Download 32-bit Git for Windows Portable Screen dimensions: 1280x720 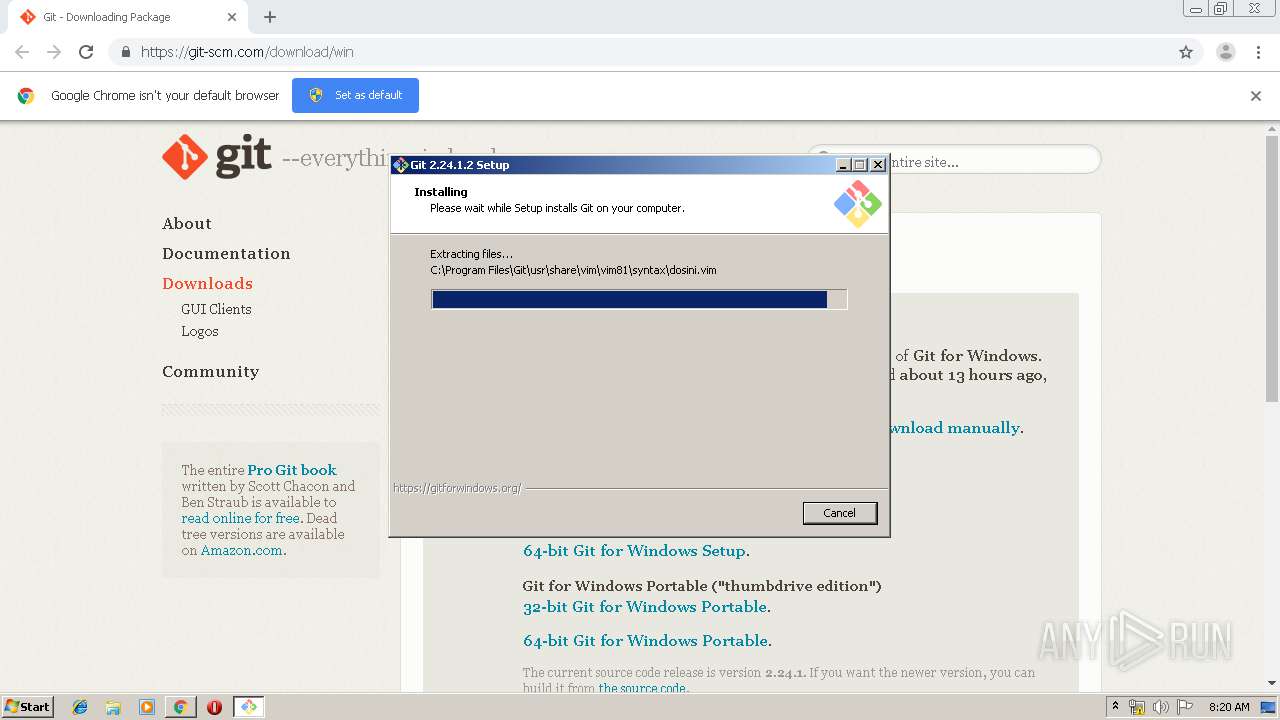(645, 607)
